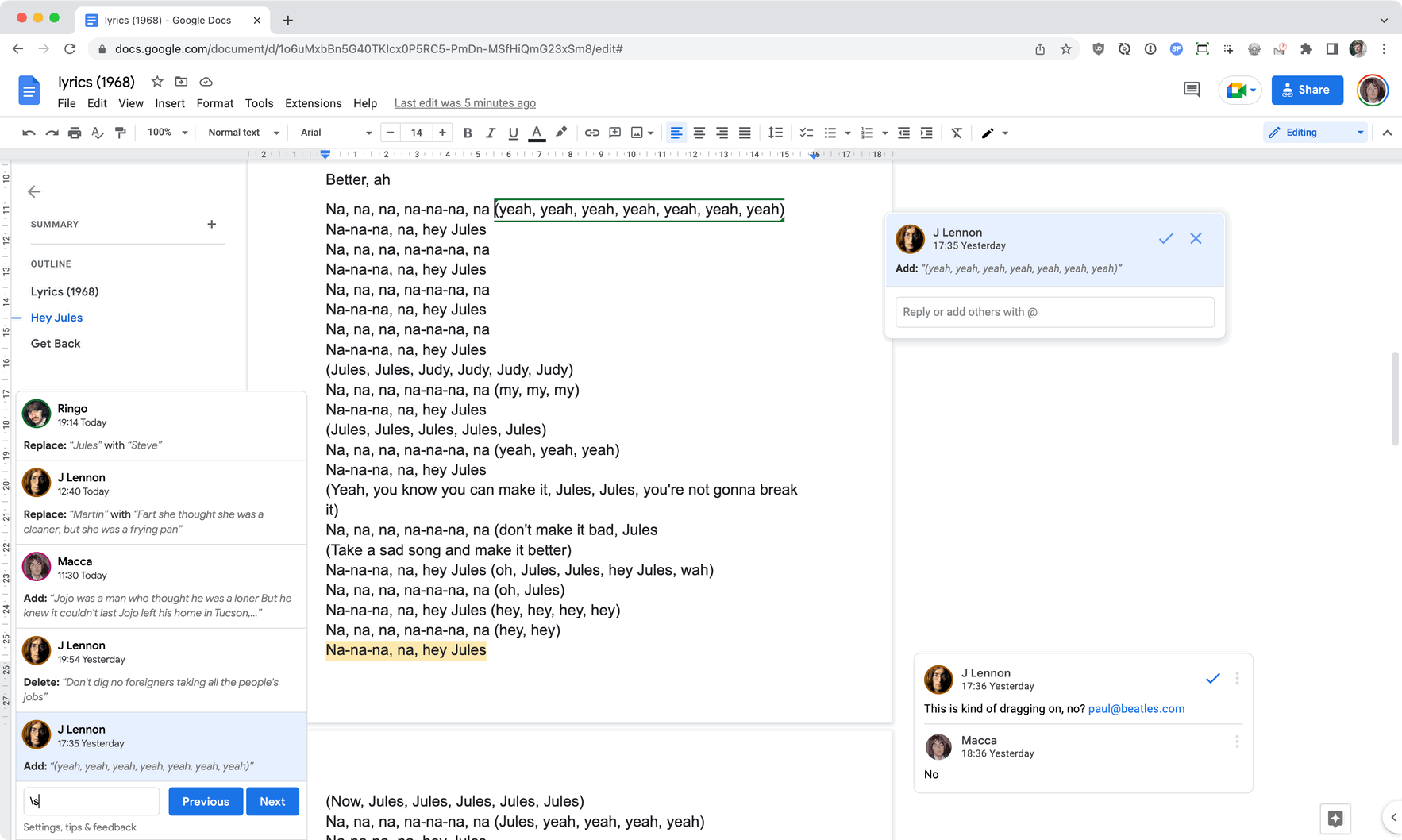The image size is (1402, 840).
Task: Accept J Lennon's add suggestion with checkmark
Action: (x=1165, y=238)
